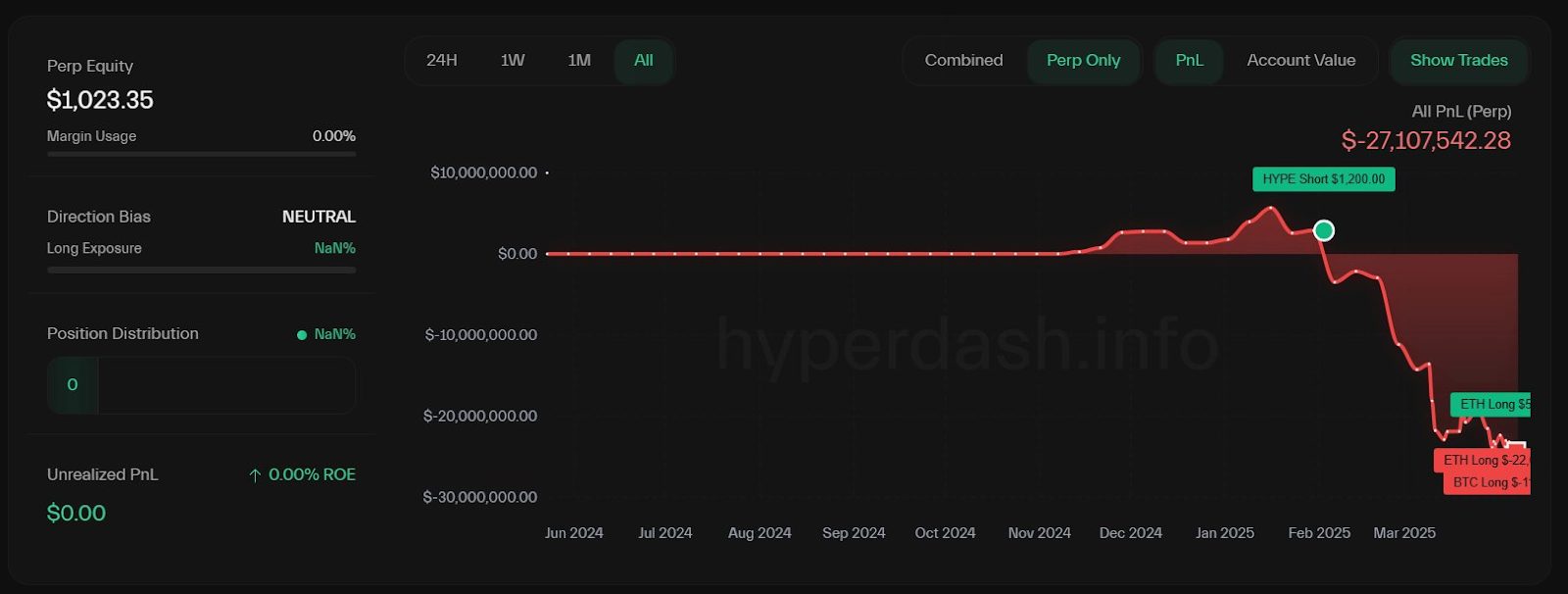Click the green dot in Position Distribution

[x=302, y=335]
